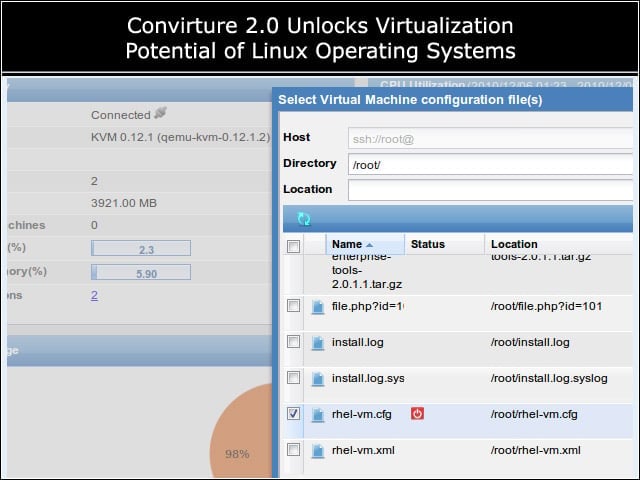Click the Directory input field showing /root/
Viewport: 640px width, 480px height.
[490, 164]
